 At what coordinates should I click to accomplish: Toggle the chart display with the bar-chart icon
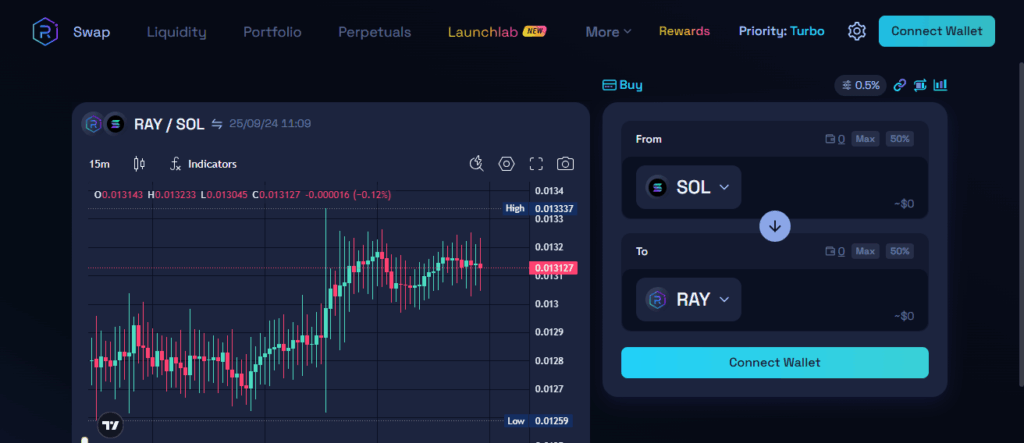pyautogui.click(x=939, y=85)
